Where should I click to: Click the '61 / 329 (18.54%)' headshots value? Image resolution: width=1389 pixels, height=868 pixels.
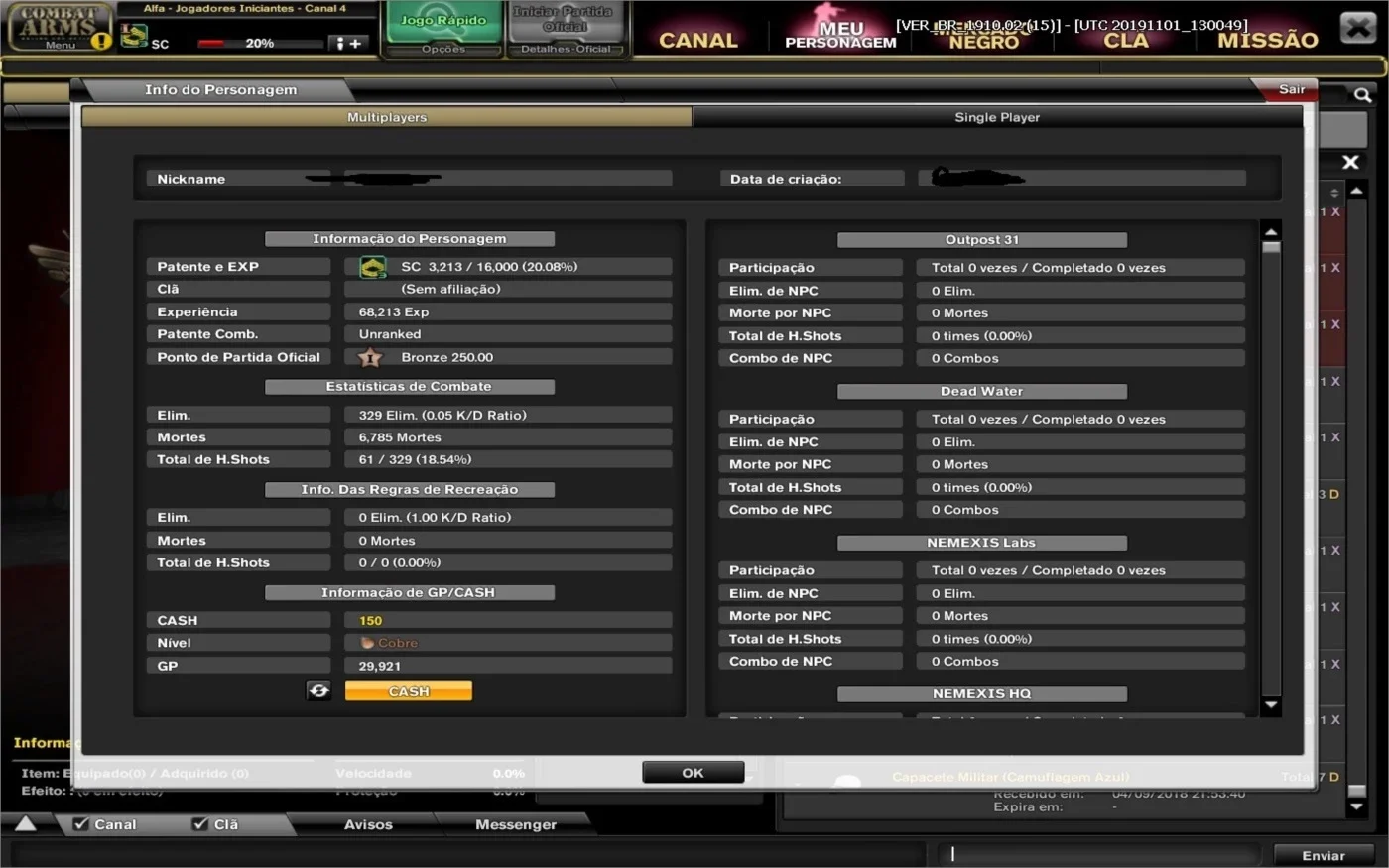point(415,459)
